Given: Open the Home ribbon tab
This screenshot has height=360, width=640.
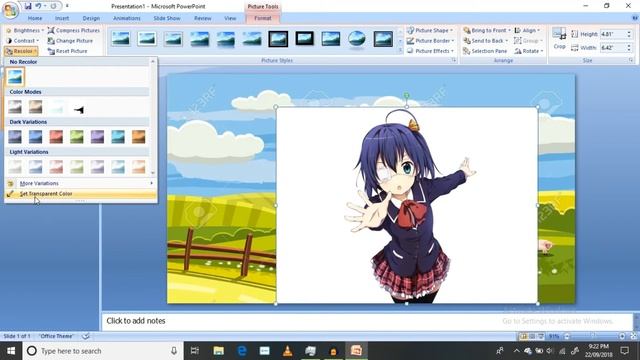Looking at the screenshot, I should pos(35,18).
